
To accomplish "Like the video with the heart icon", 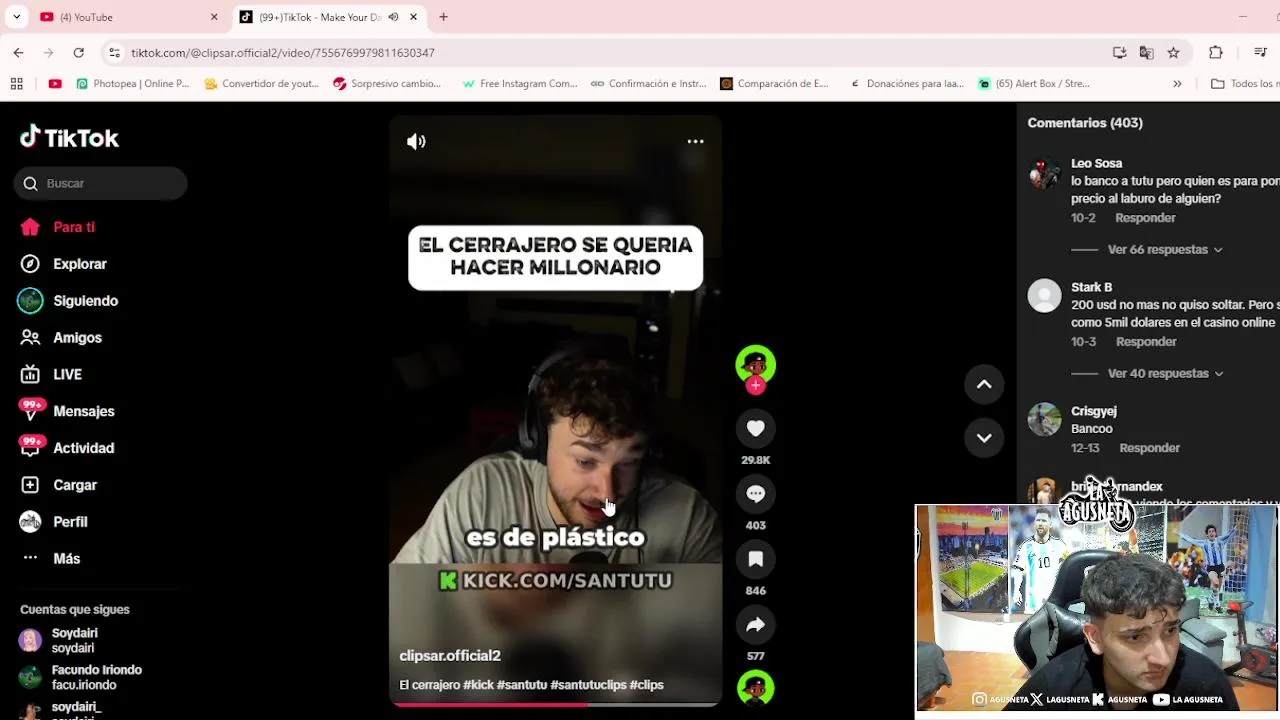I will tap(755, 428).
